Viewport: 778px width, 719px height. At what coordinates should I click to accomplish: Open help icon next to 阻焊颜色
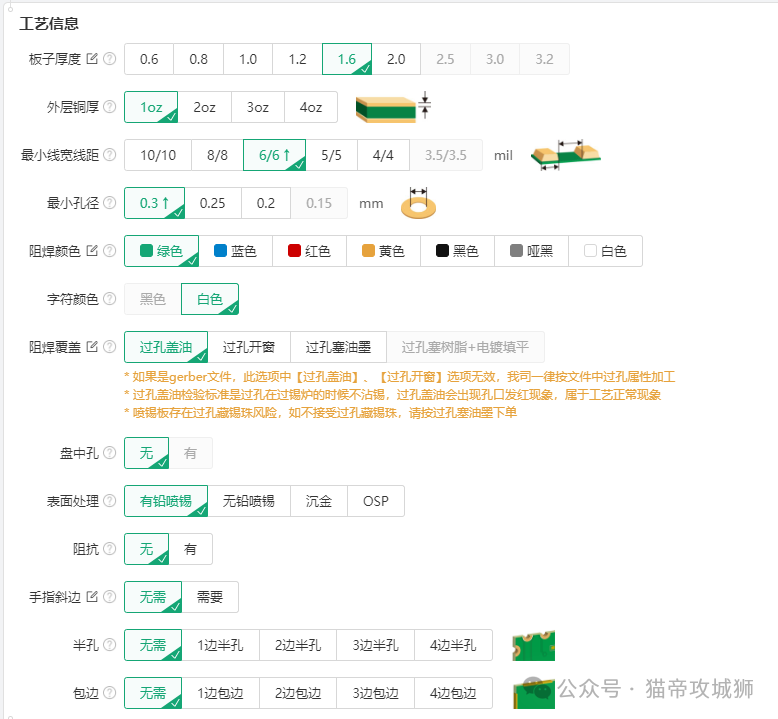pos(109,251)
